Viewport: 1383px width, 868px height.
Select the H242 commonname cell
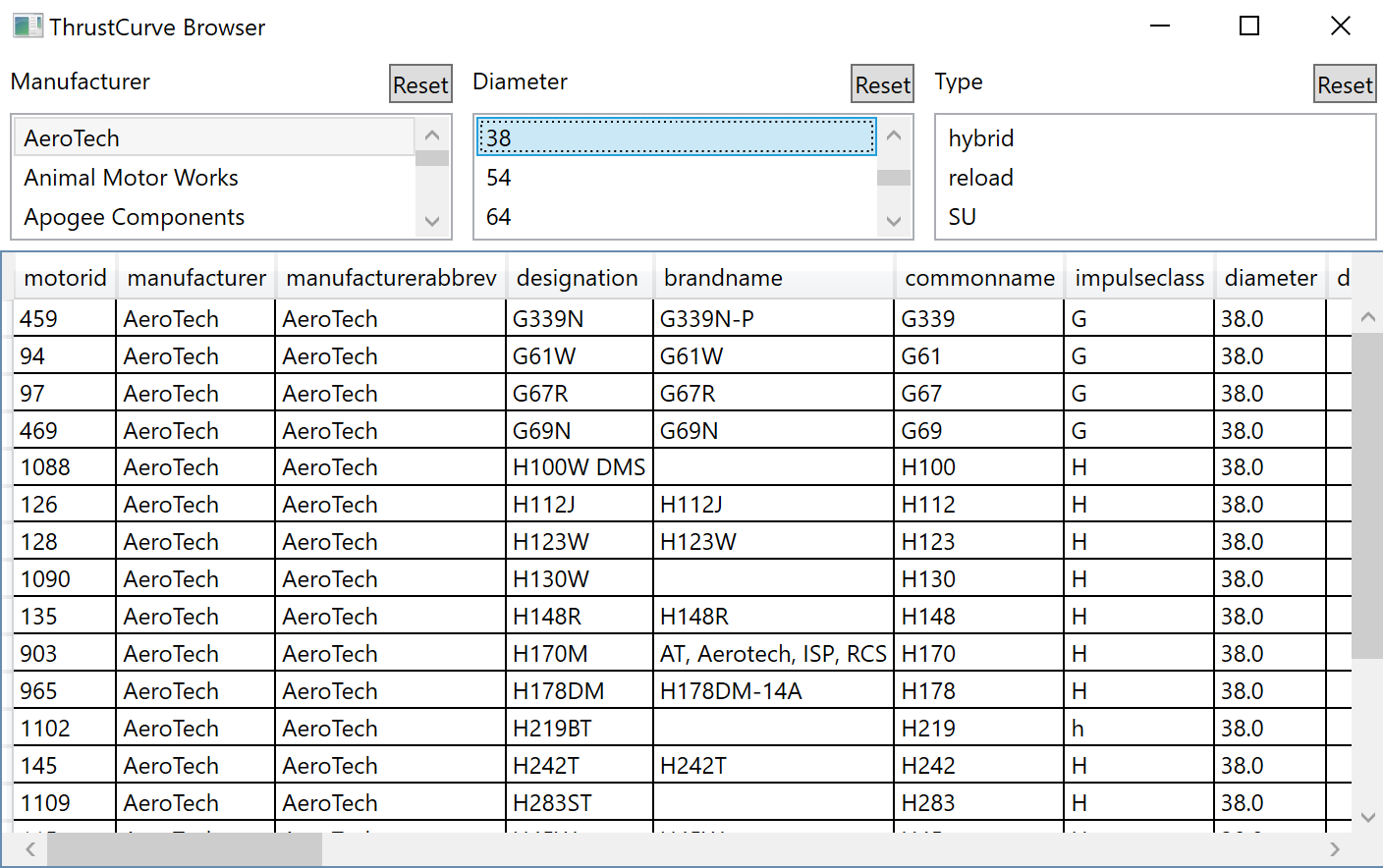[x=979, y=766]
